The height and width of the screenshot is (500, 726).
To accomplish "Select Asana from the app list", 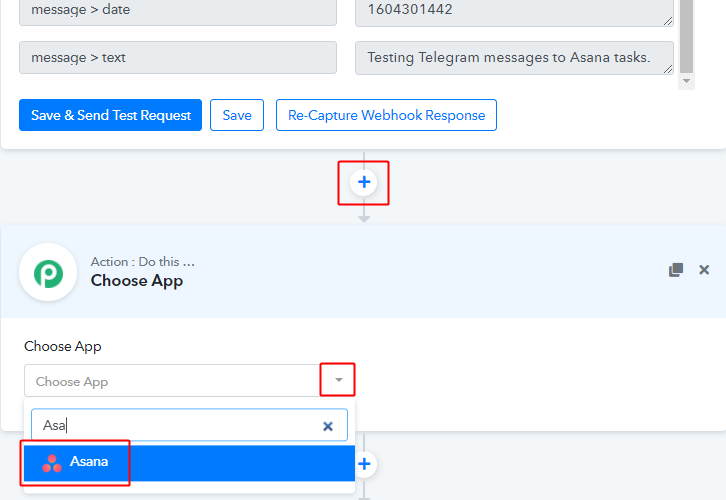I will (x=189, y=462).
